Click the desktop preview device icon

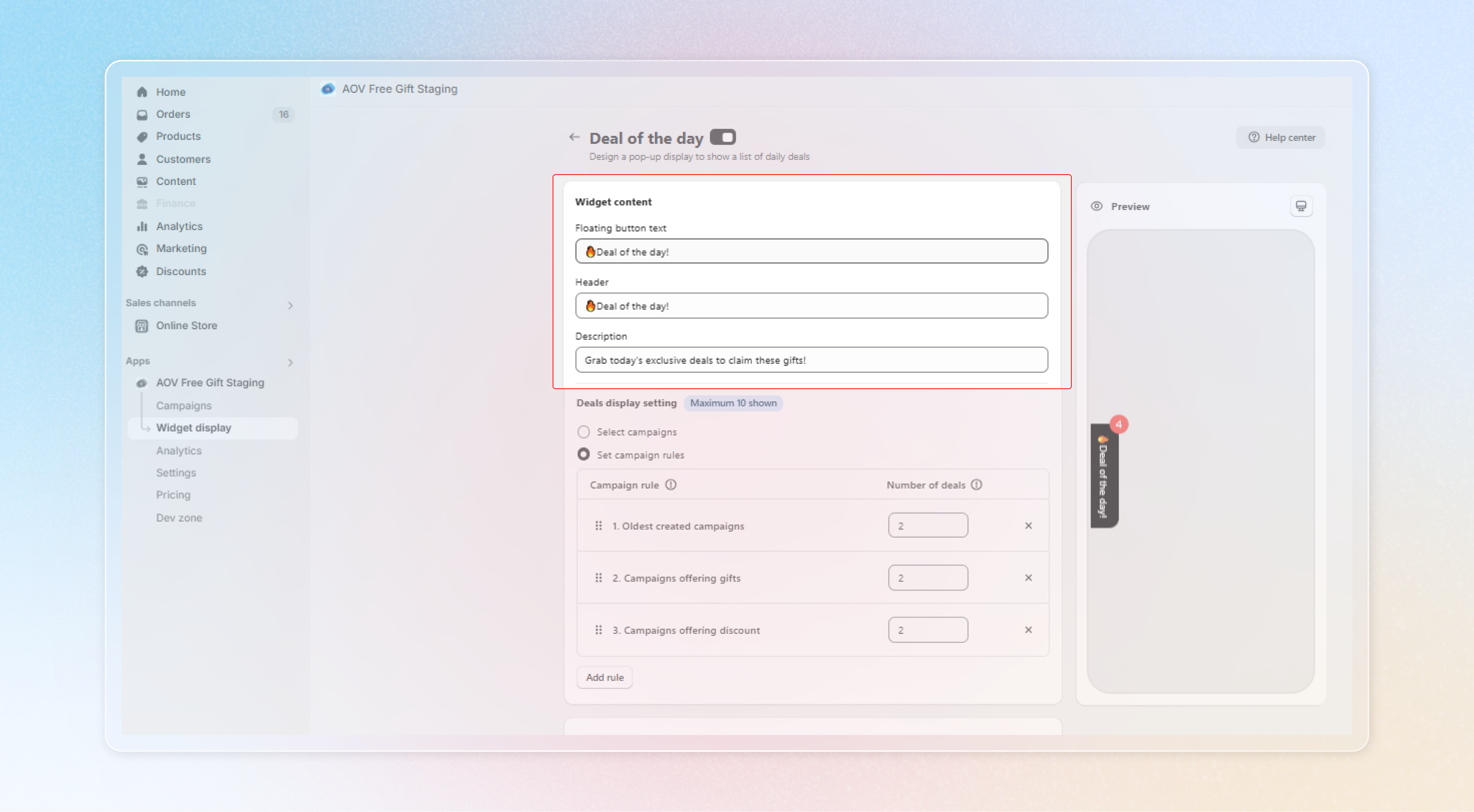point(1300,206)
